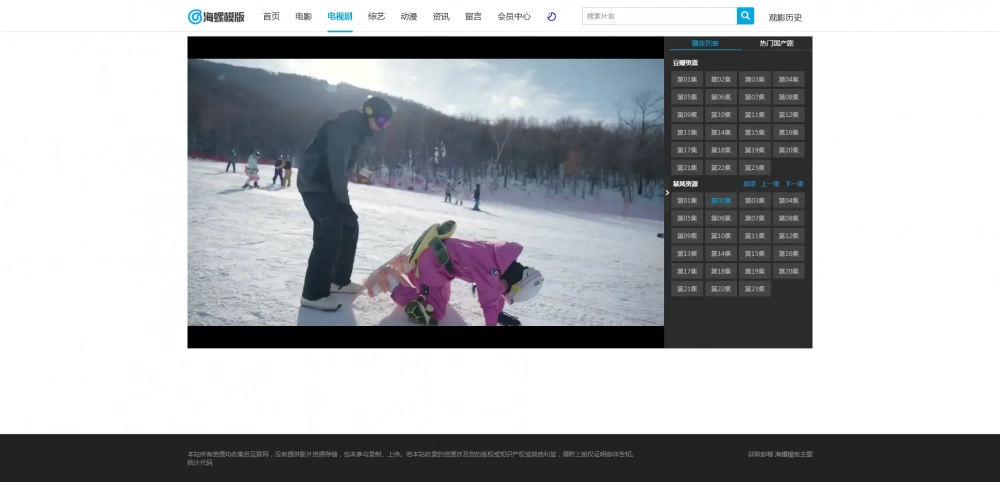Switch to the 播放列表 tab
Screen dimensions: 1000x482
[705, 43]
